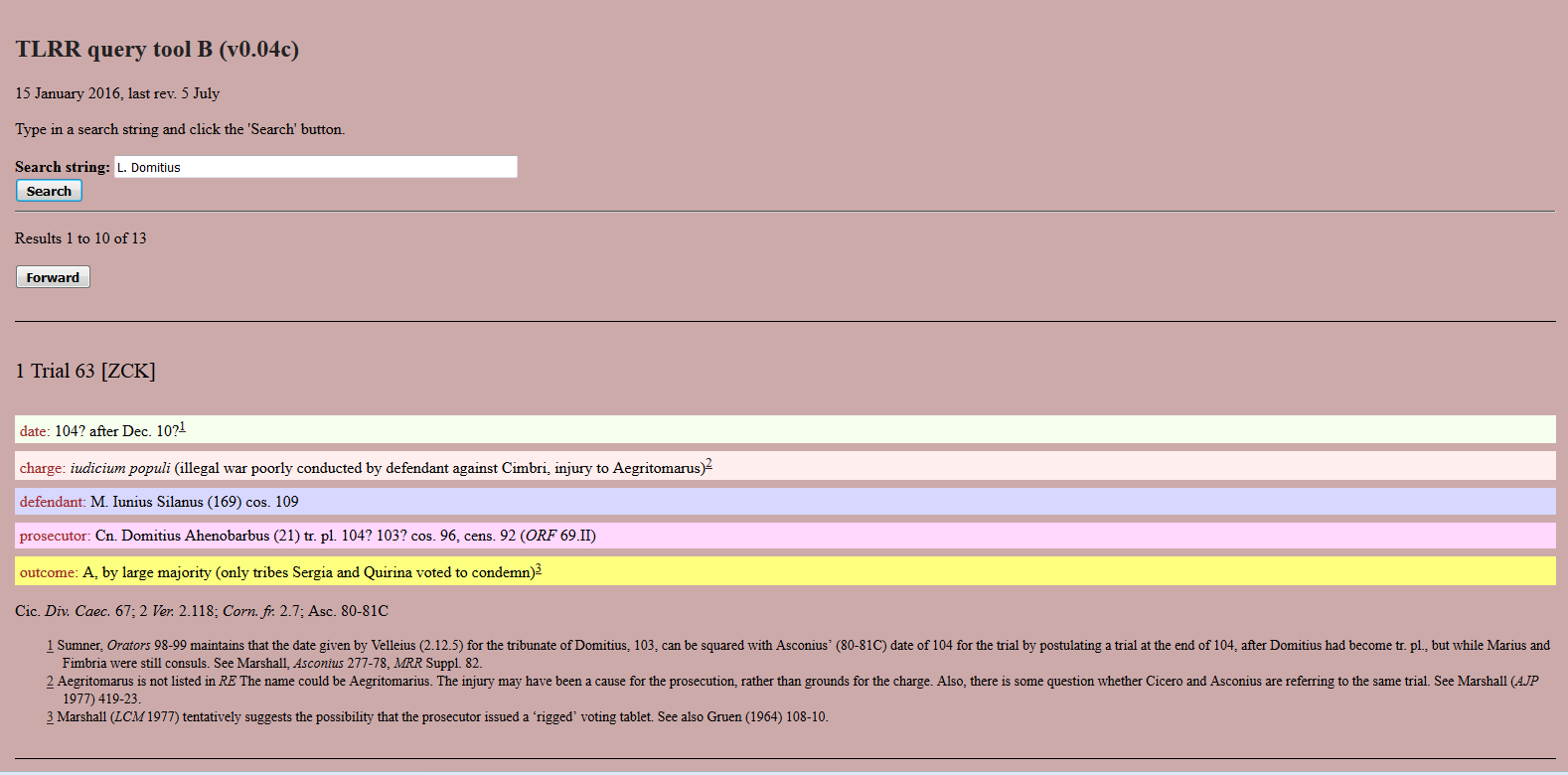Viewport: 1568px width, 775px height.
Task: Click the TLRR query tool B heading
Action: click(x=157, y=50)
